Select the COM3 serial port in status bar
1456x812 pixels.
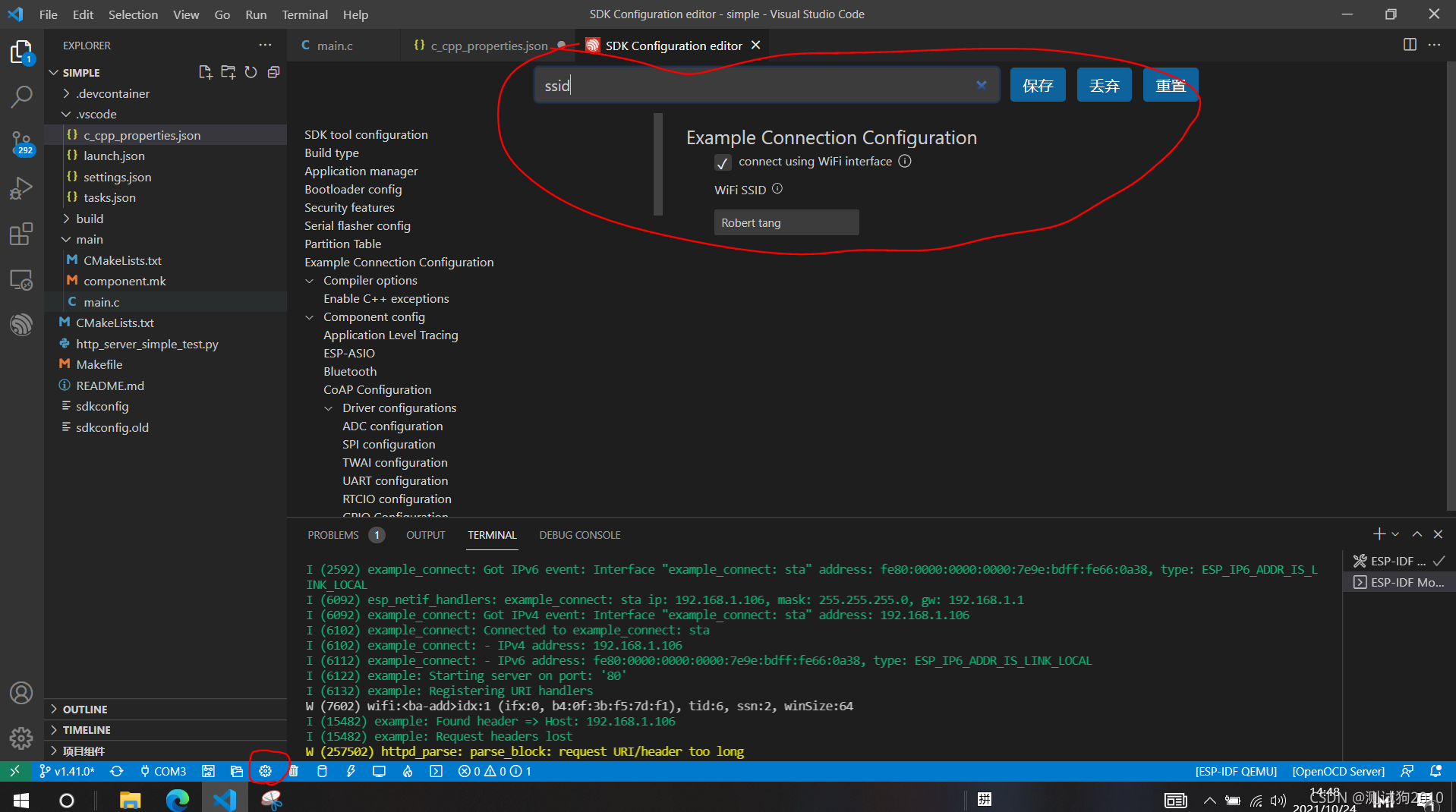(163, 771)
